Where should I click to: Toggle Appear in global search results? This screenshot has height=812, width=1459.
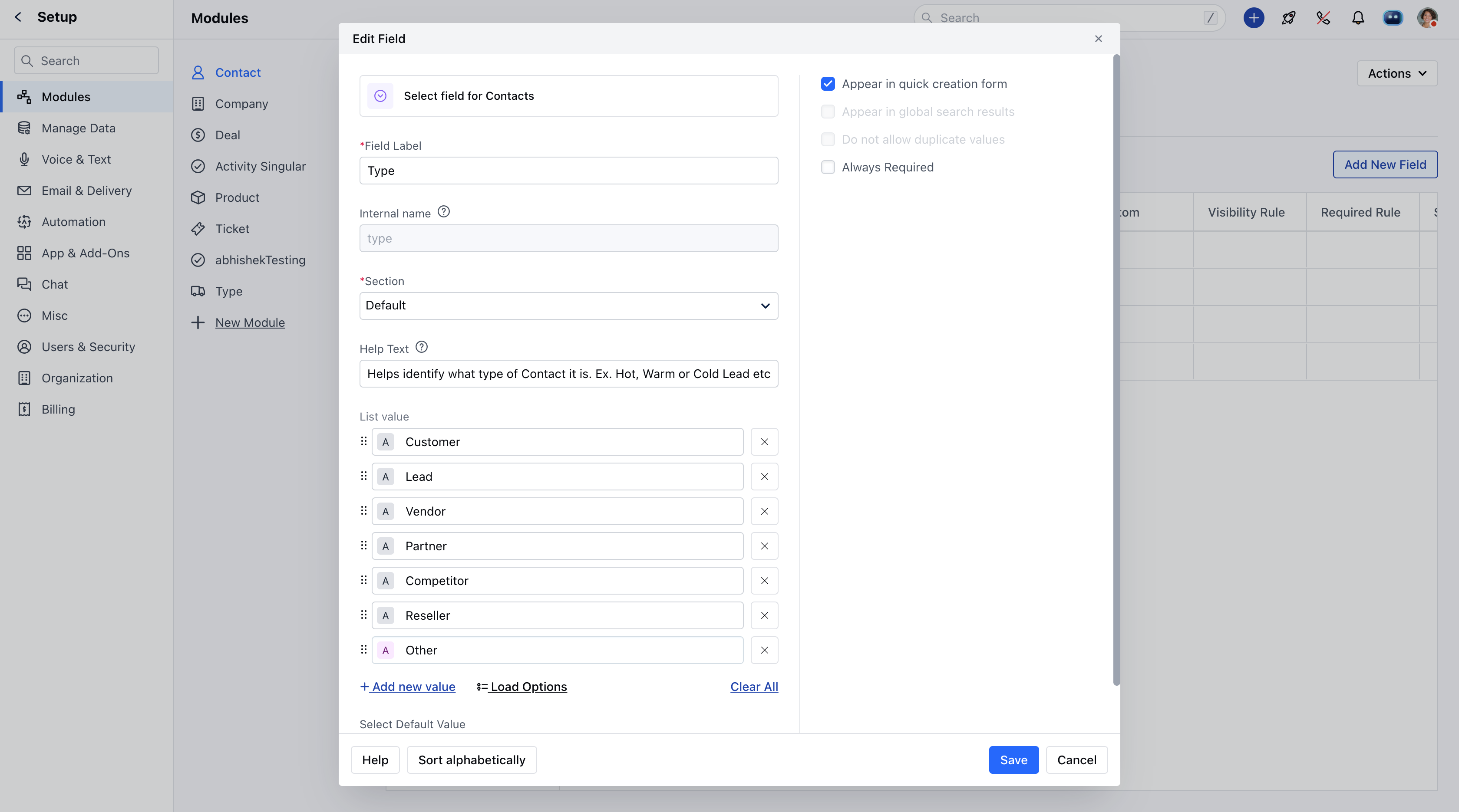coord(828,112)
